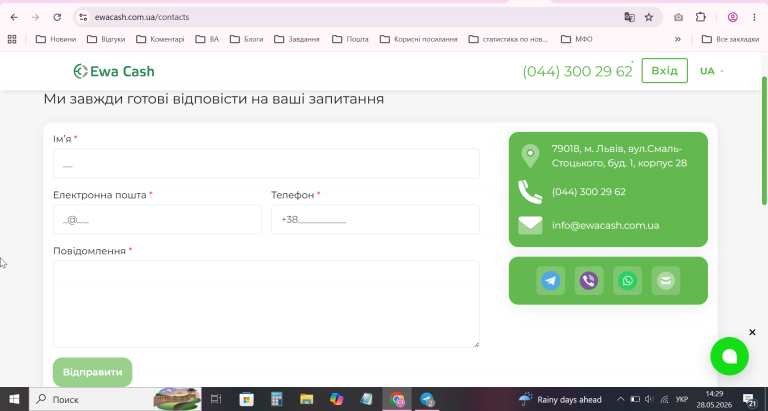
Task: Open the Chrome profile avatar
Action: point(733,17)
